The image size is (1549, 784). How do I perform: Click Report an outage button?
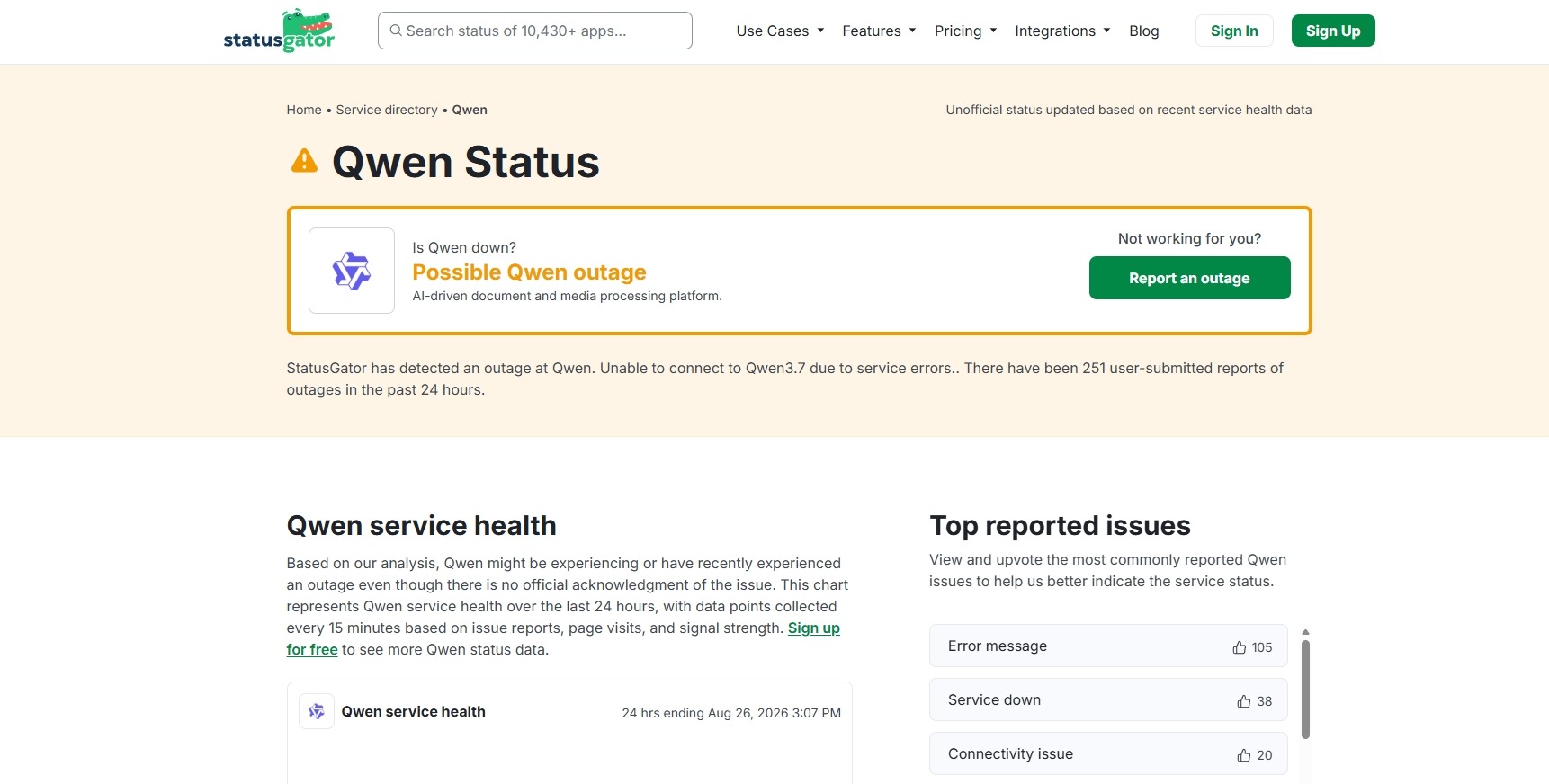coord(1189,278)
